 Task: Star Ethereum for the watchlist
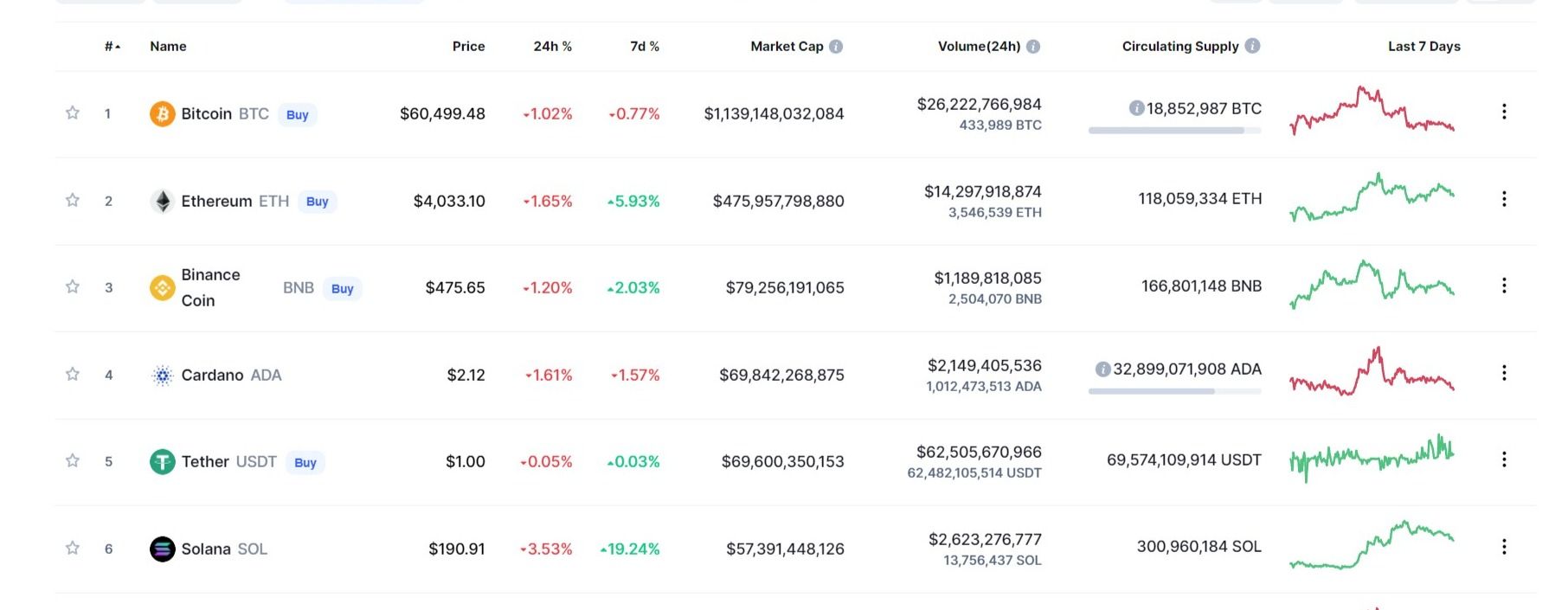coord(73,200)
